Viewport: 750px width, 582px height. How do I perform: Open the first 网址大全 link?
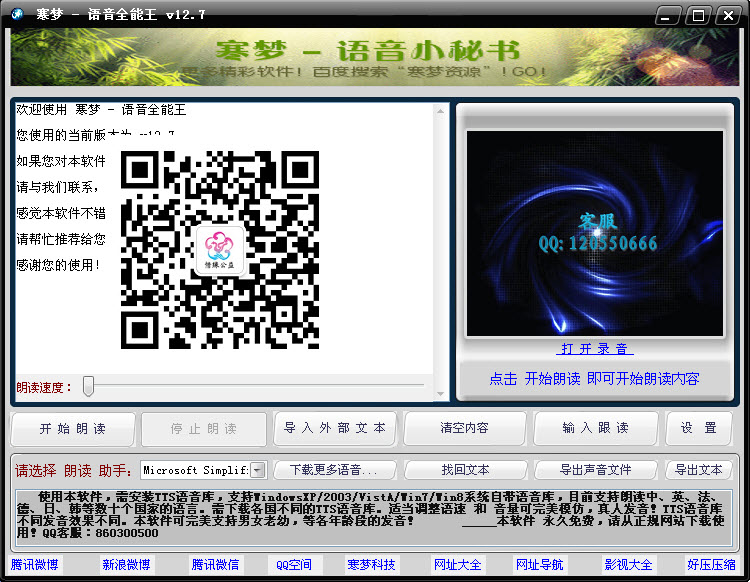coord(457,565)
